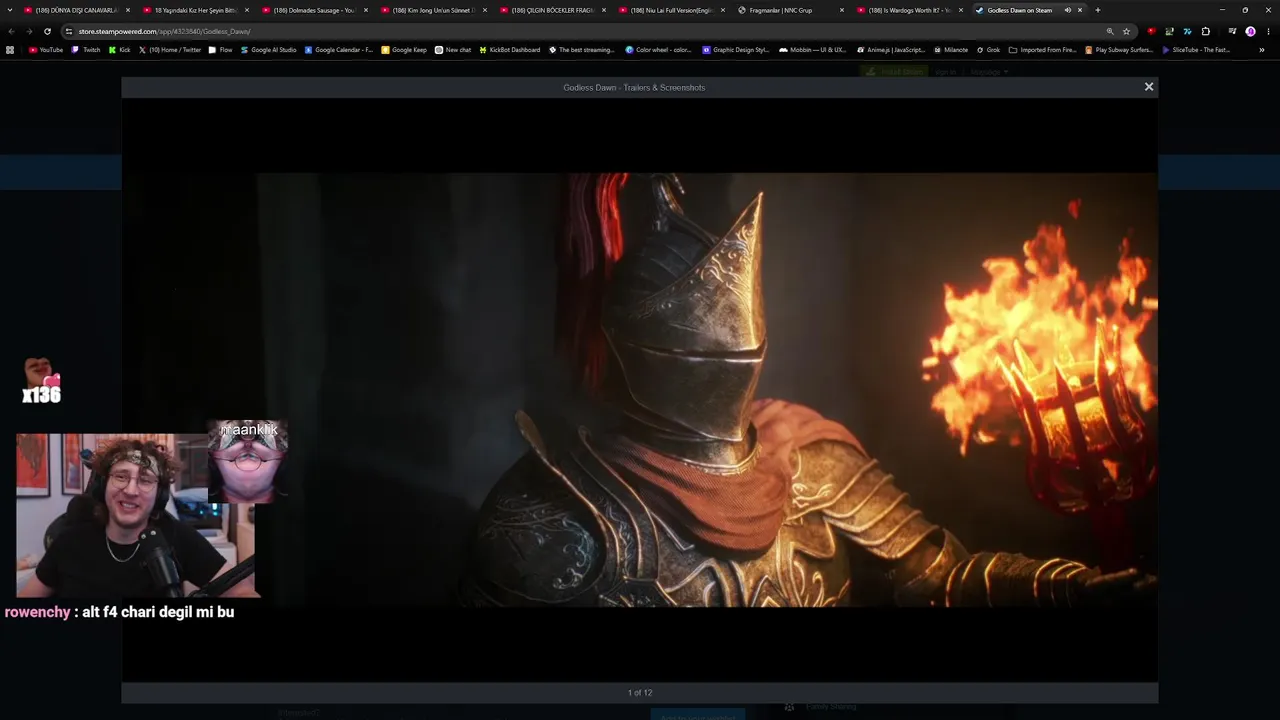Viewport: 1280px width, 720px height.
Task: Open a new browser tab
Action: [x=1097, y=10]
